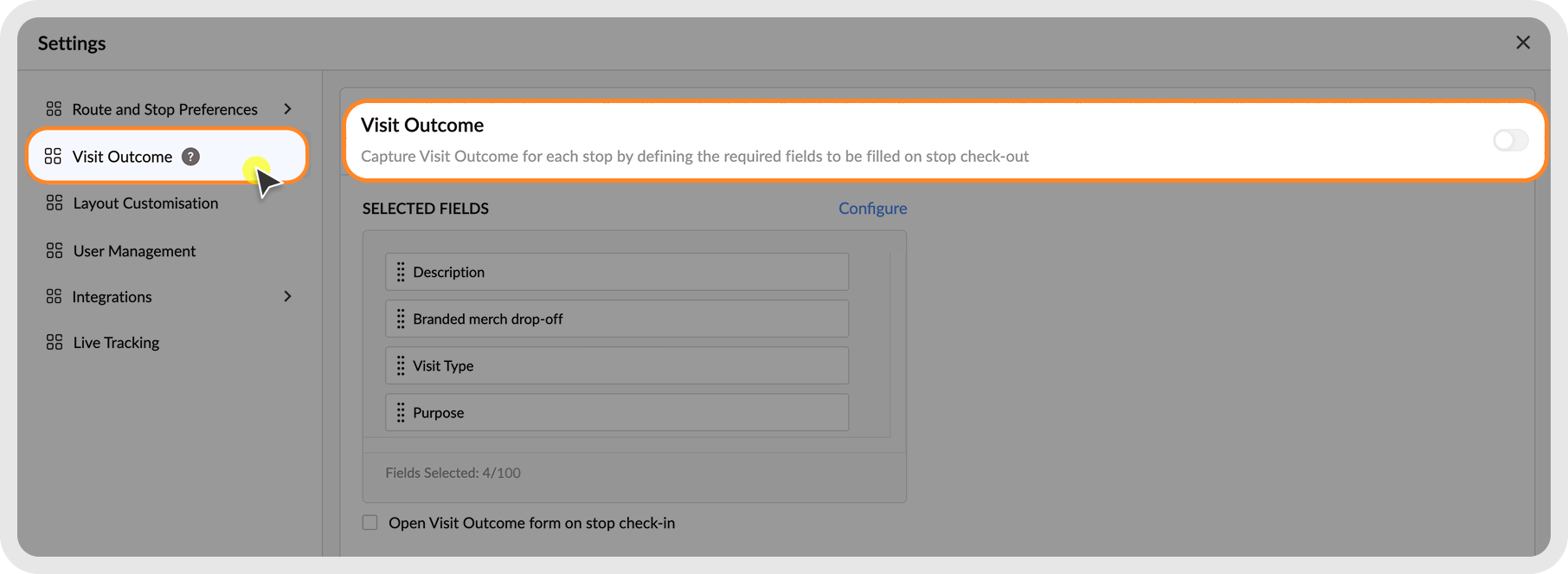Click the grid icon beside Live Tracking
Screen dimensions: 1568x574
pyautogui.click(x=55, y=343)
